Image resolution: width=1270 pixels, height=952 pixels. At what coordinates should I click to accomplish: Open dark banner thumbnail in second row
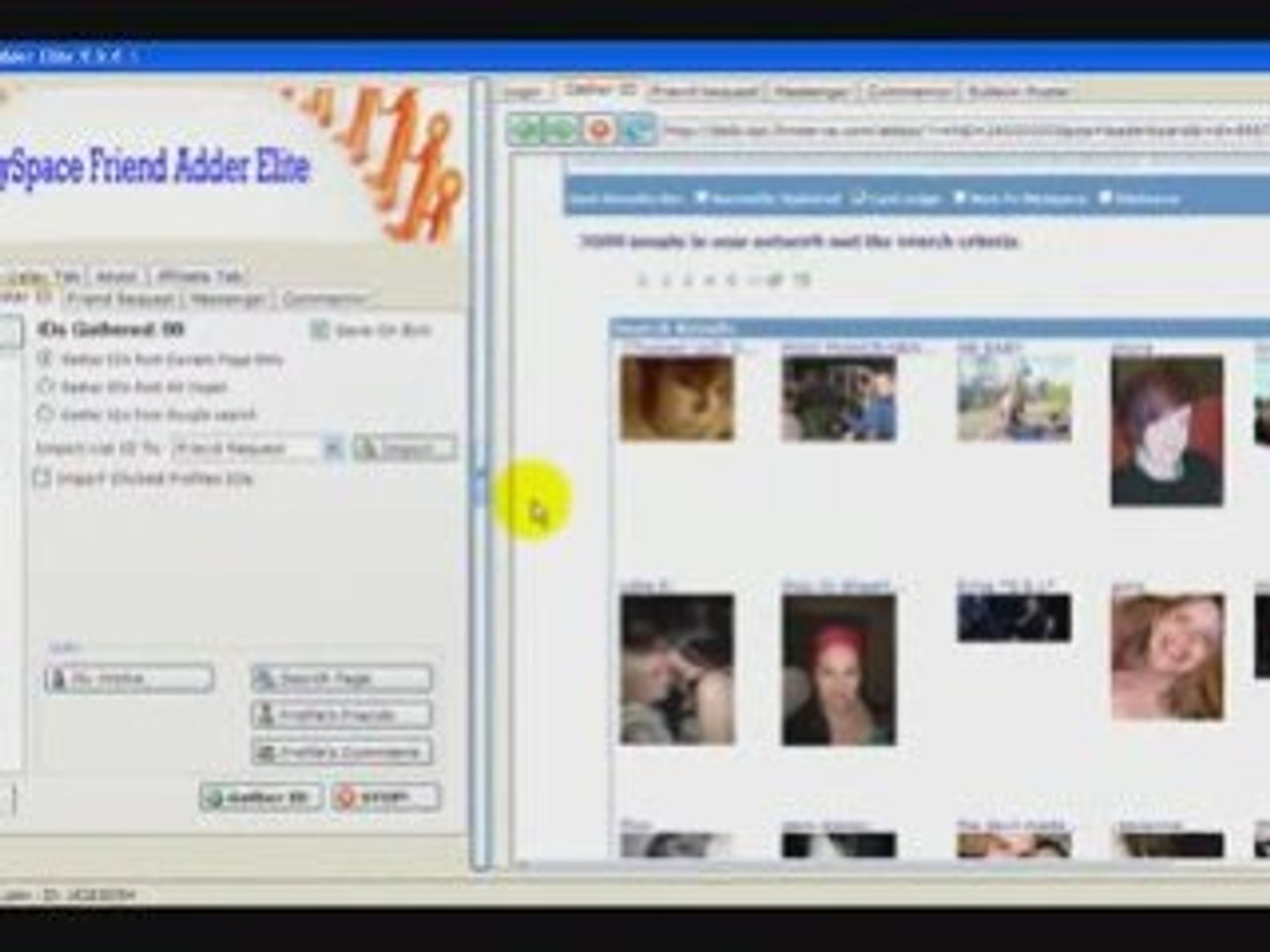(1014, 617)
